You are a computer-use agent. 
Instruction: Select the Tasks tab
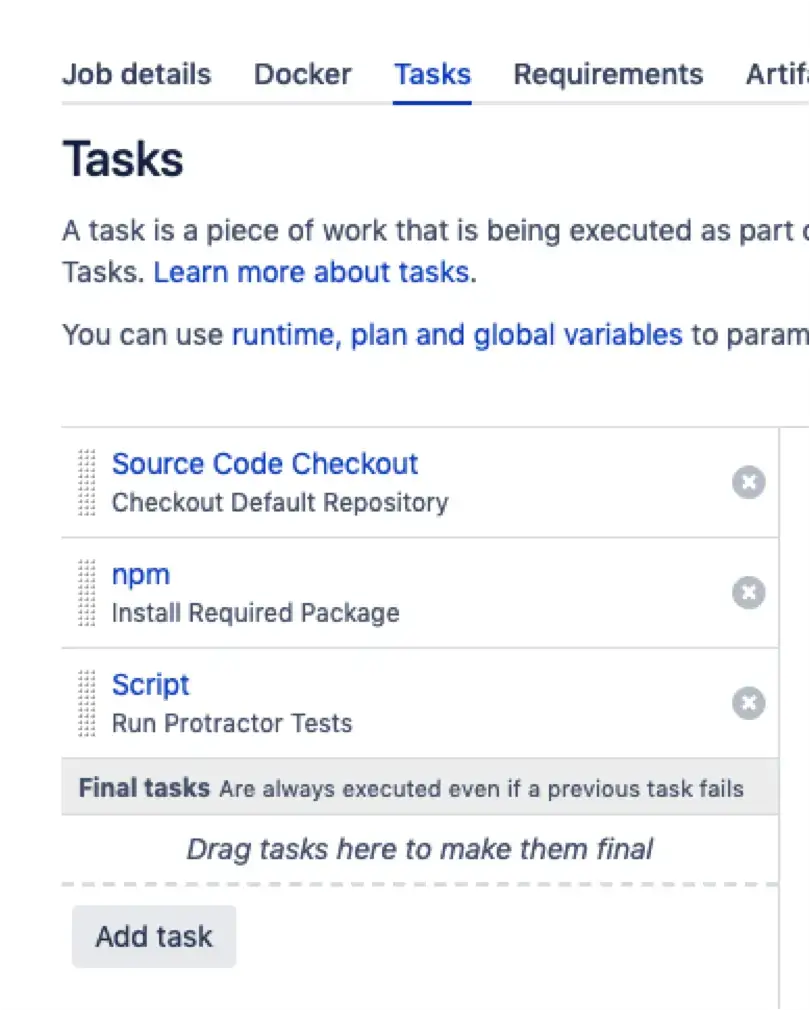pos(432,75)
